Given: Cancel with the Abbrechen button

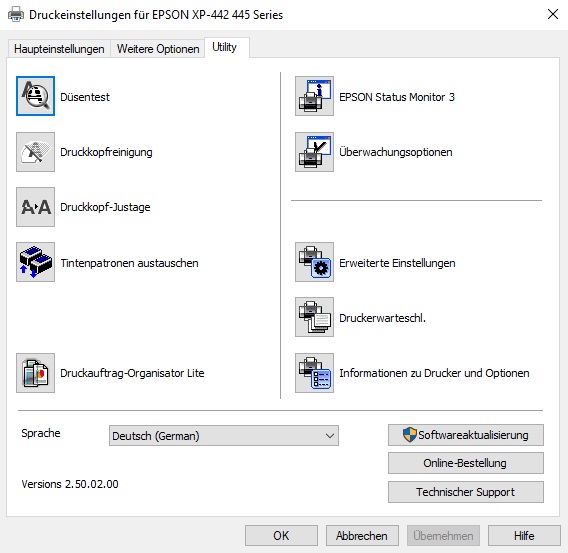Looking at the screenshot, I should pos(362,536).
